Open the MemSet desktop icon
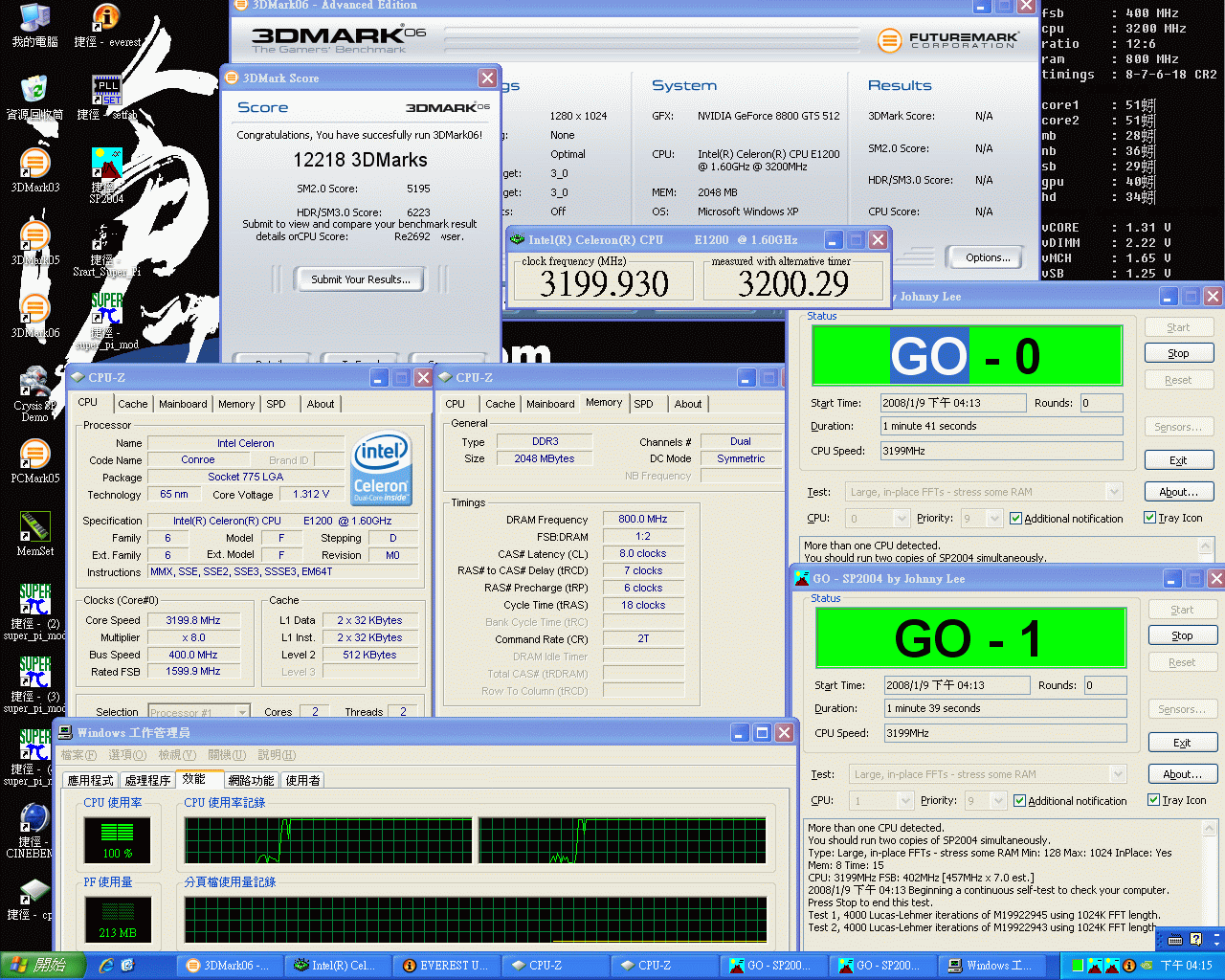The width and height of the screenshot is (1225, 980). [35, 534]
